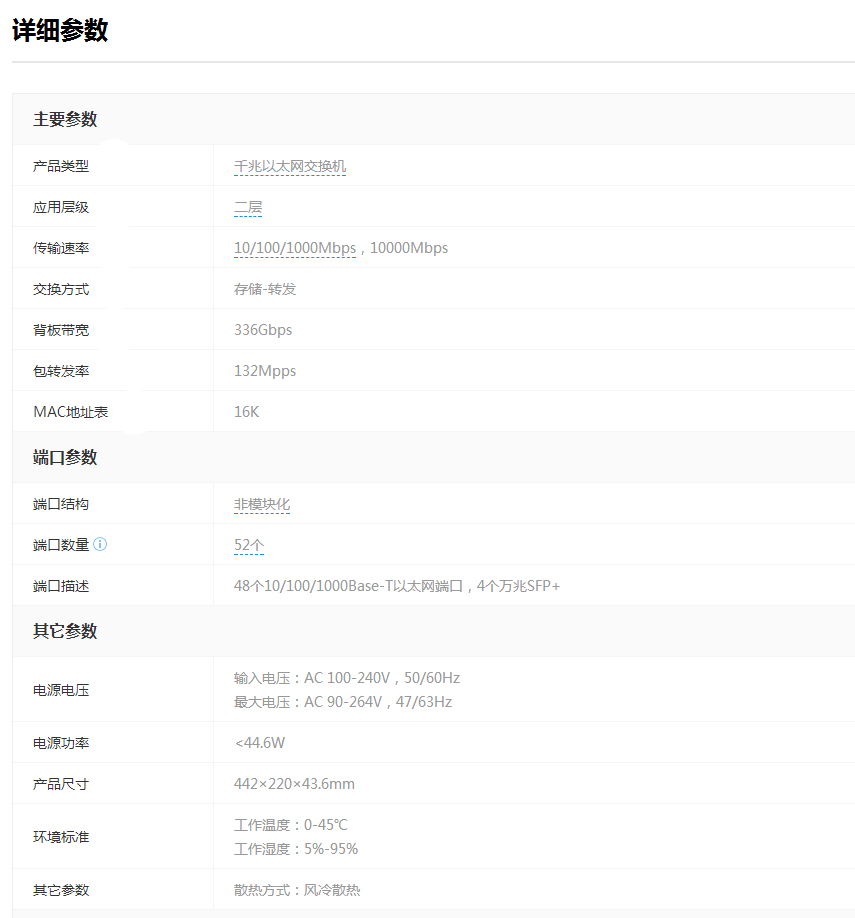Click the 442×220×43.6mm product size value
Screen dimensions: 855x918
click(294, 784)
